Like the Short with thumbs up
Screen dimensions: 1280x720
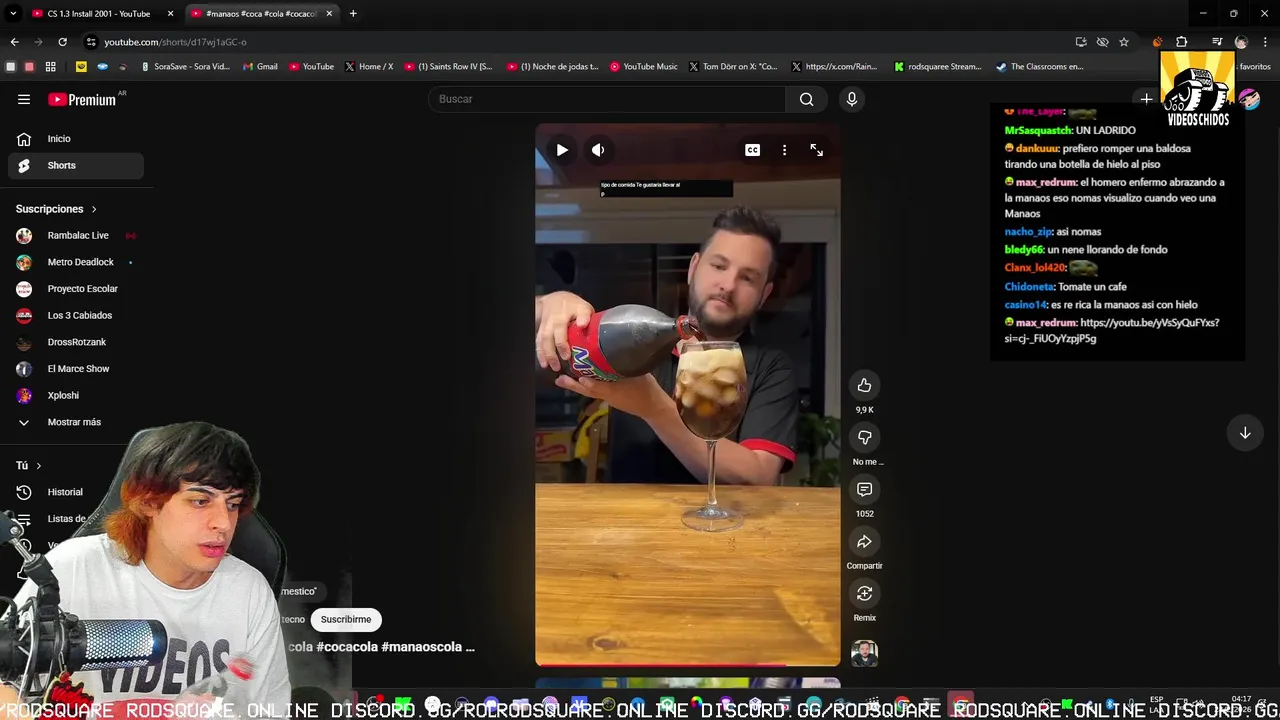point(864,385)
